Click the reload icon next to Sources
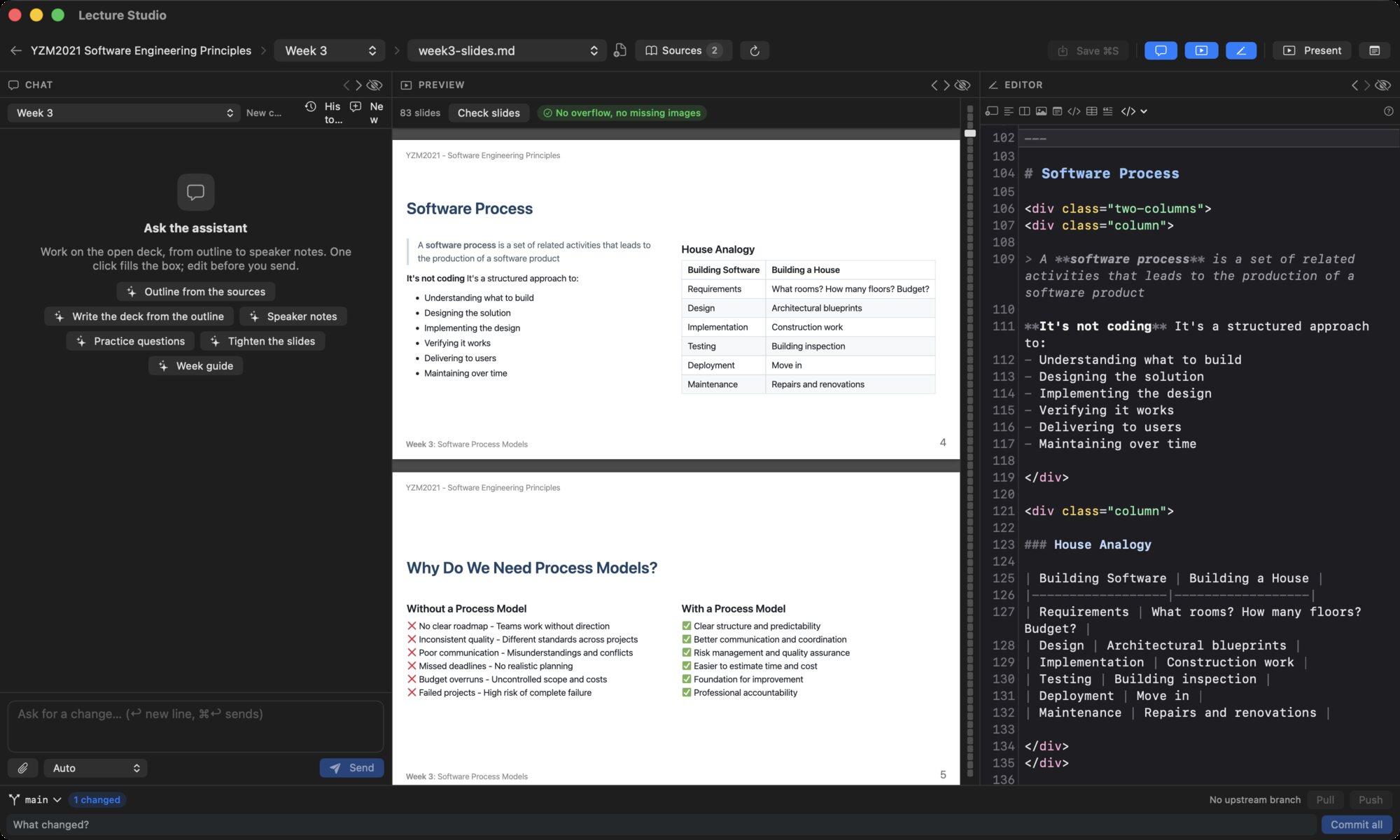 click(x=755, y=50)
